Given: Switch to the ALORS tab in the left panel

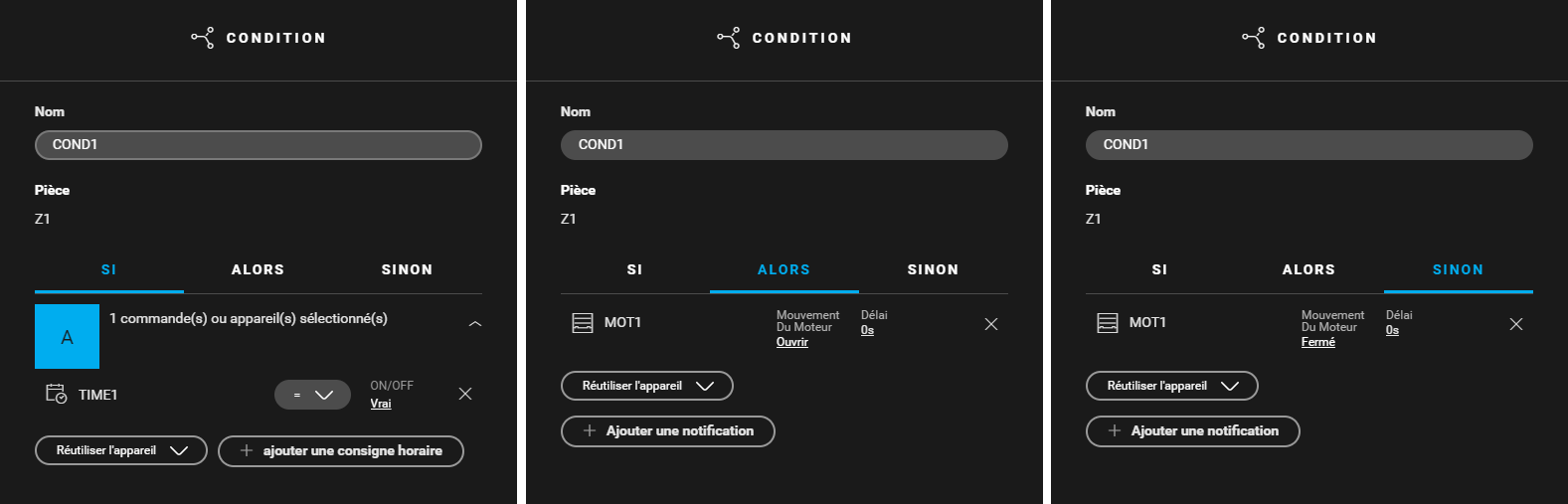Looking at the screenshot, I should (259, 269).
